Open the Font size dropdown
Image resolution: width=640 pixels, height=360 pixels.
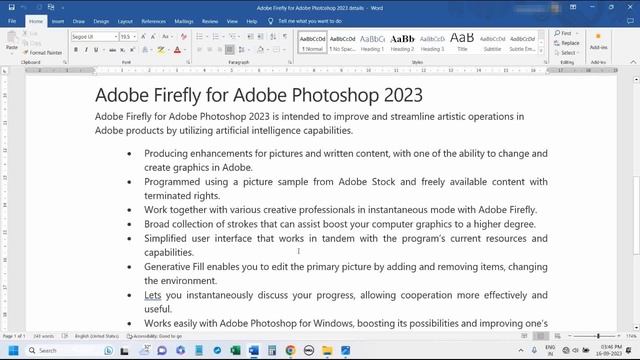[x=134, y=37]
